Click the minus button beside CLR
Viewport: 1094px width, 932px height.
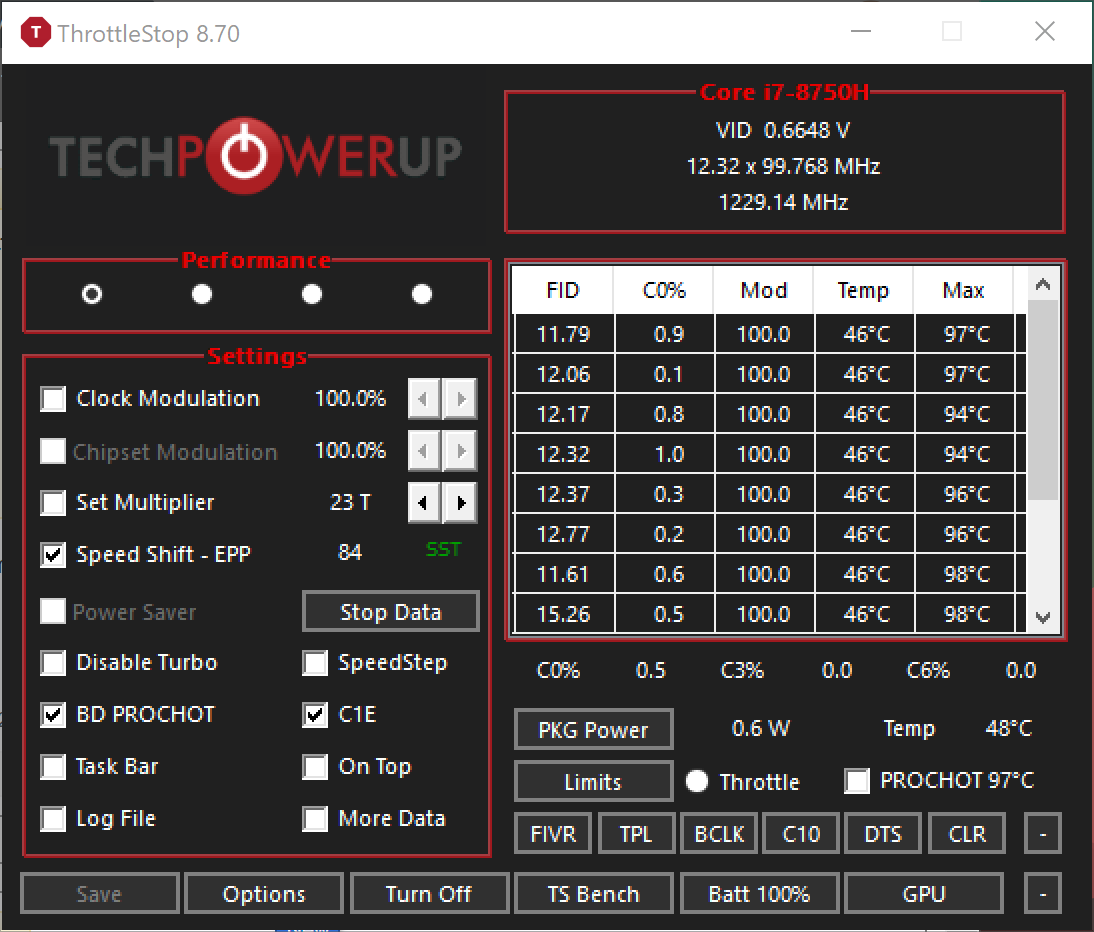pos(1042,834)
